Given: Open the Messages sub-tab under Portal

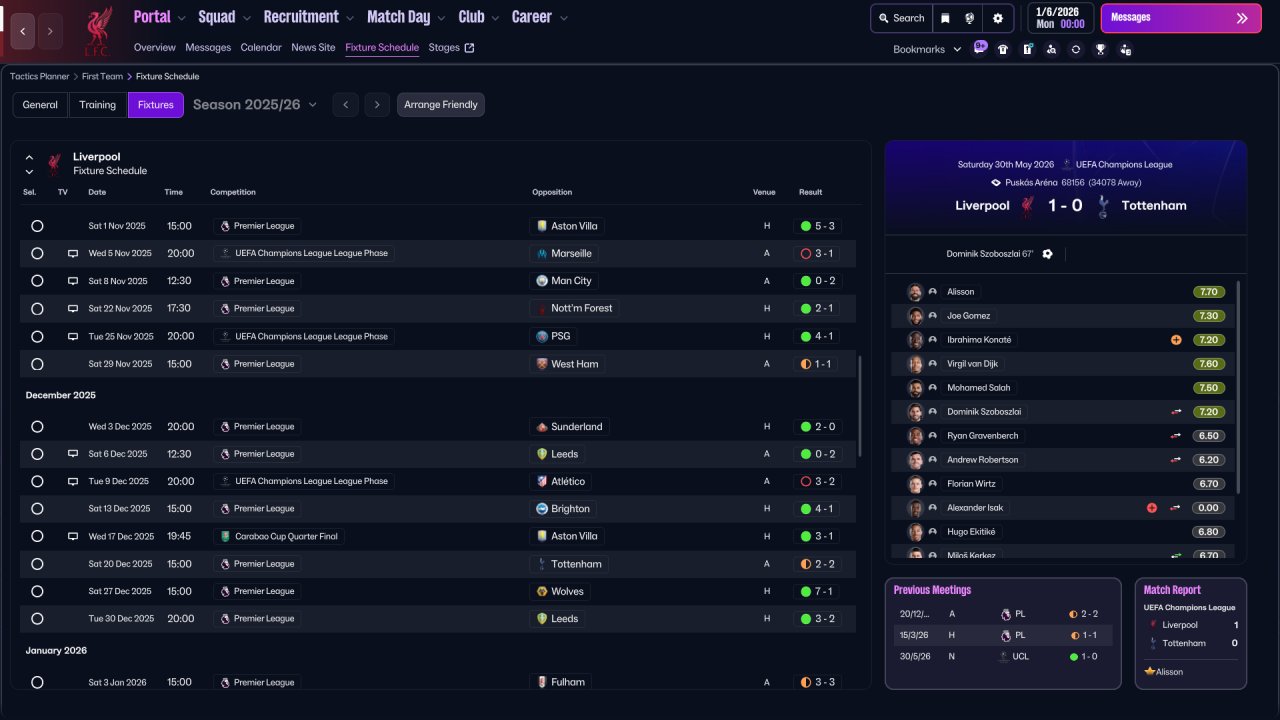Looking at the screenshot, I should tap(208, 47).
